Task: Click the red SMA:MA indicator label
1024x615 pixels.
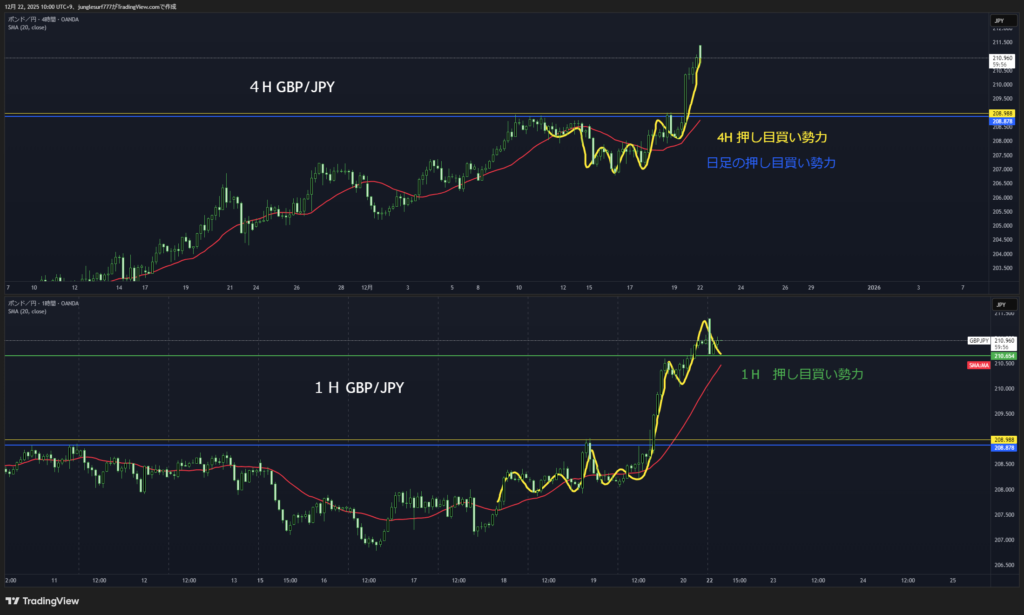Action: click(978, 366)
